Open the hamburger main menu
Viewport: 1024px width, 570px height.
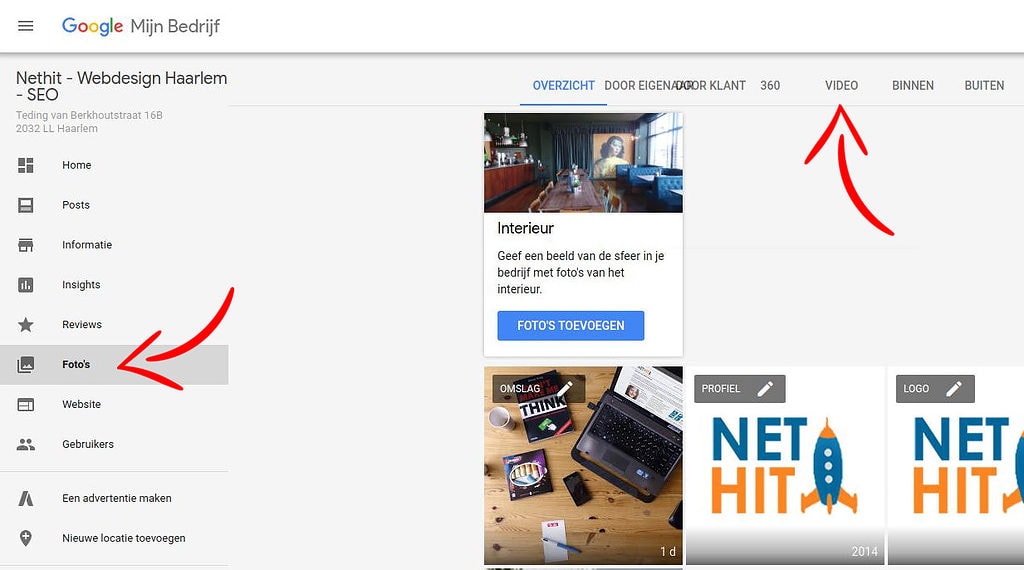[25, 26]
